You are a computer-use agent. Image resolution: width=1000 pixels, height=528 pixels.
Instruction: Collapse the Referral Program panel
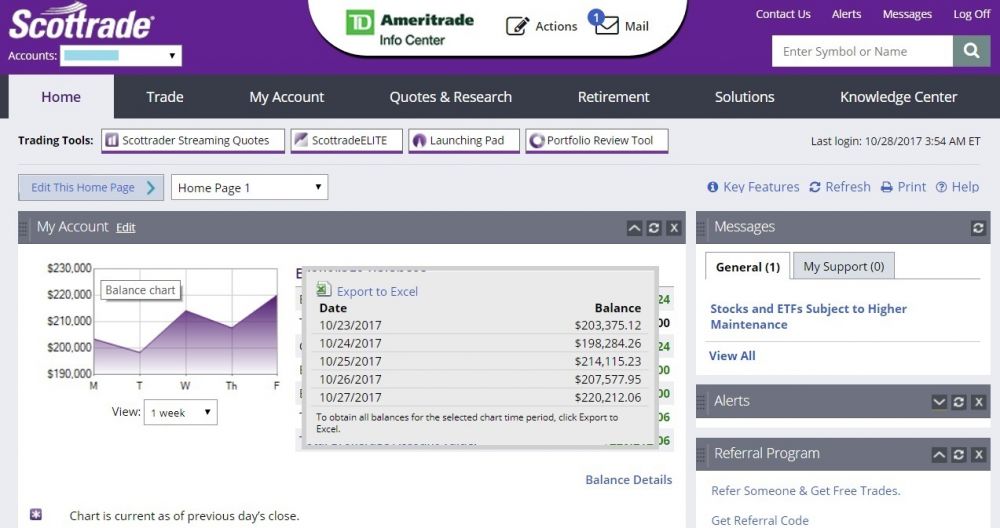(939, 454)
